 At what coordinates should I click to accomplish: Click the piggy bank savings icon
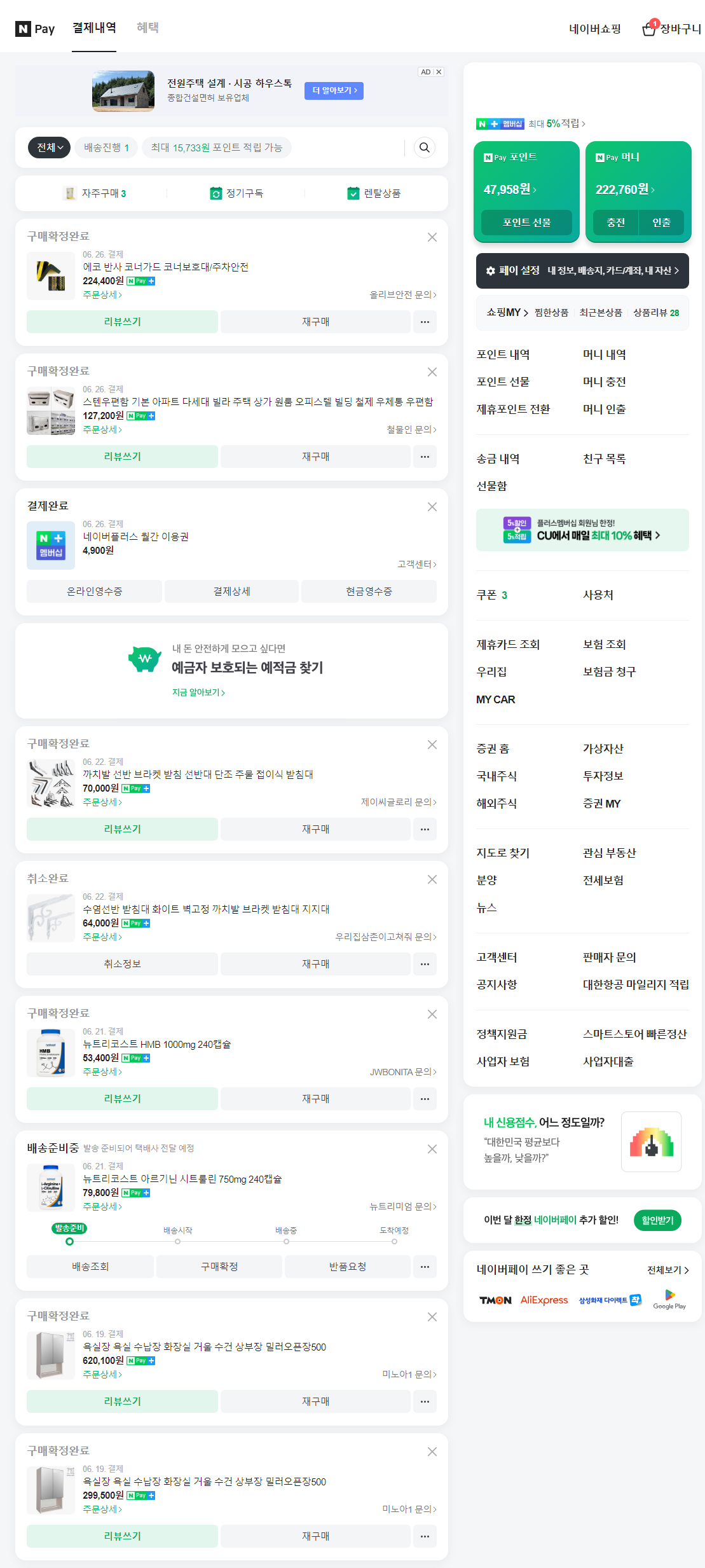(144, 658)
